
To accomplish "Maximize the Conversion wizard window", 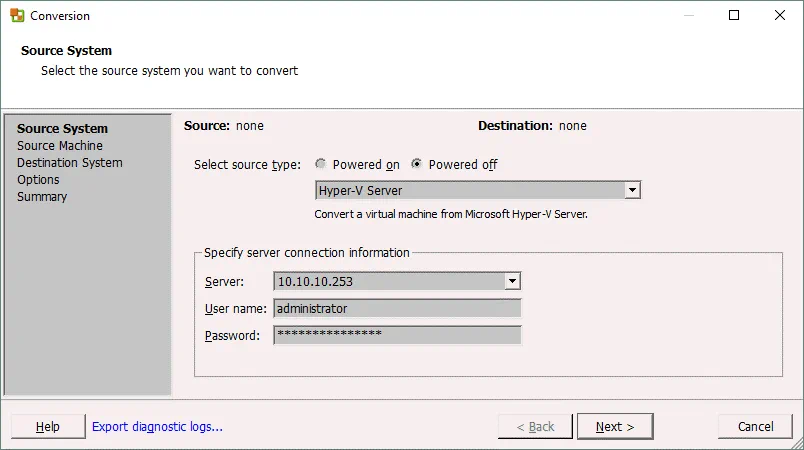I will tap(734, 16).
